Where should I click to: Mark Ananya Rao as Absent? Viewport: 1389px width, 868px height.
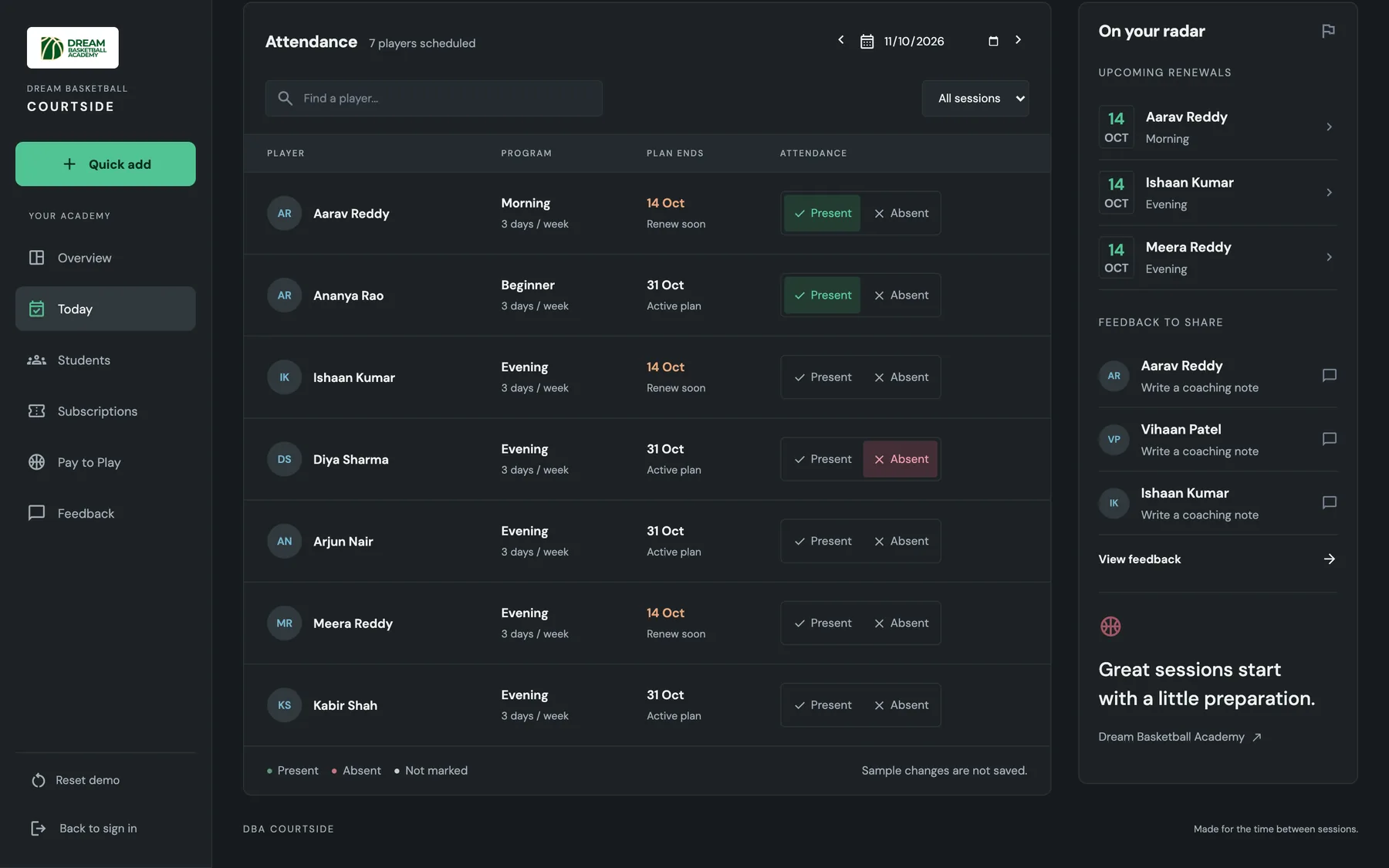click(901, 296)
